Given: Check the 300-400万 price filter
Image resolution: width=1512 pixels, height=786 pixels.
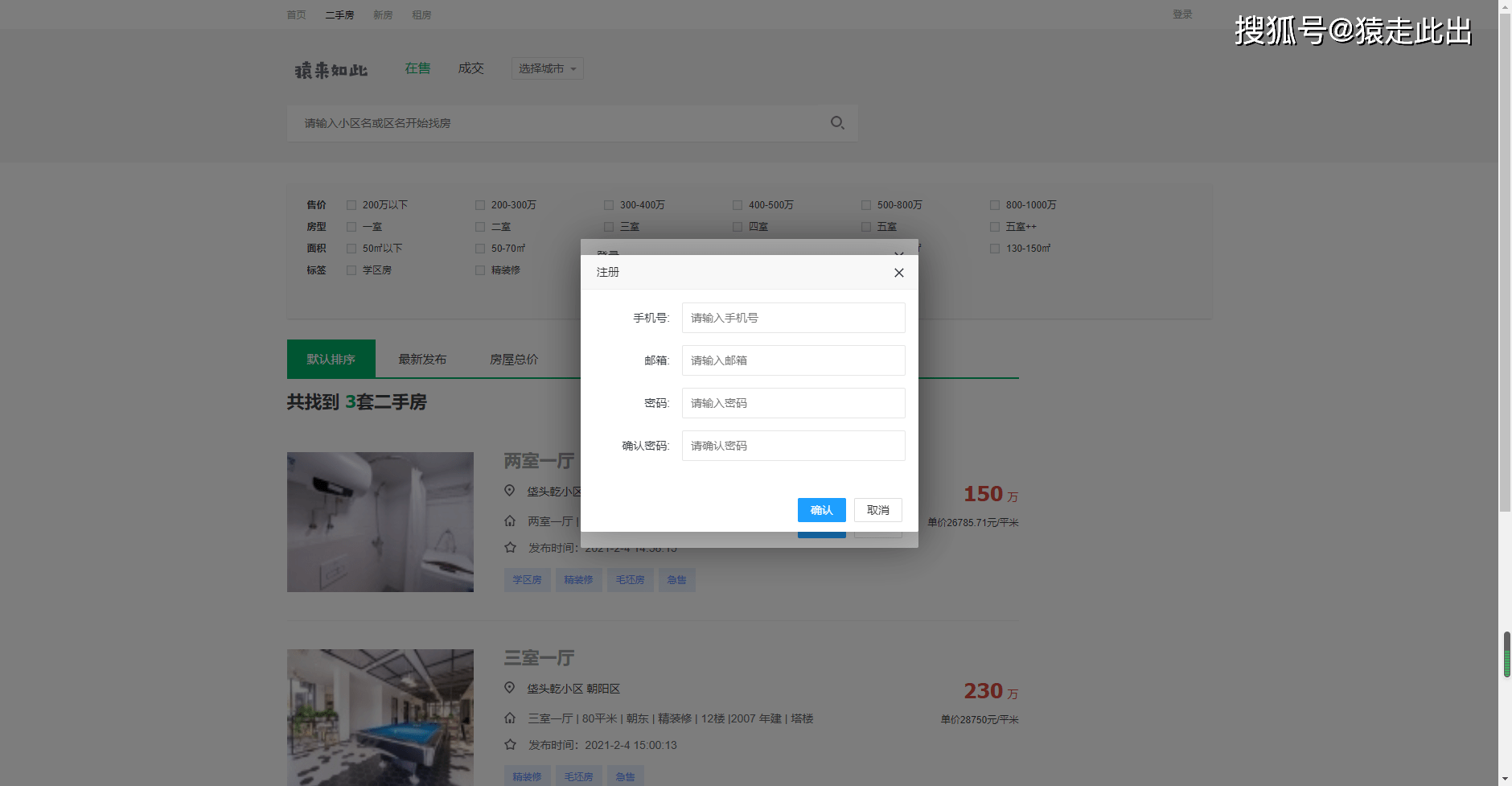Looking at the screenshot, I should 609,205.
